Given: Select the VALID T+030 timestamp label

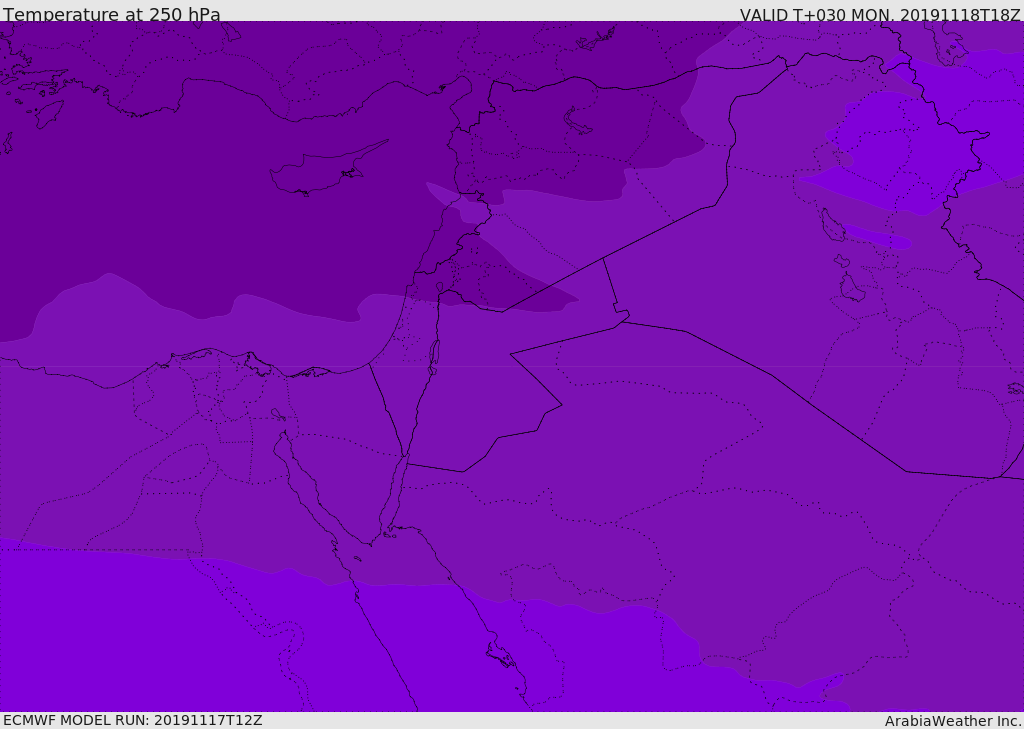Looking at the screenshot, I should point(880,14).
